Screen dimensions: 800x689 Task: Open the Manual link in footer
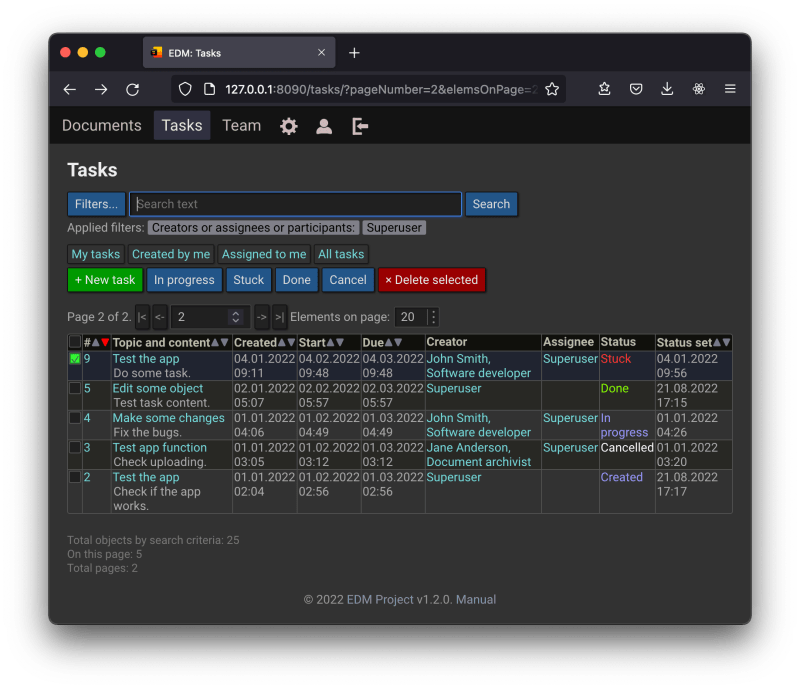(x=476, y=599)
